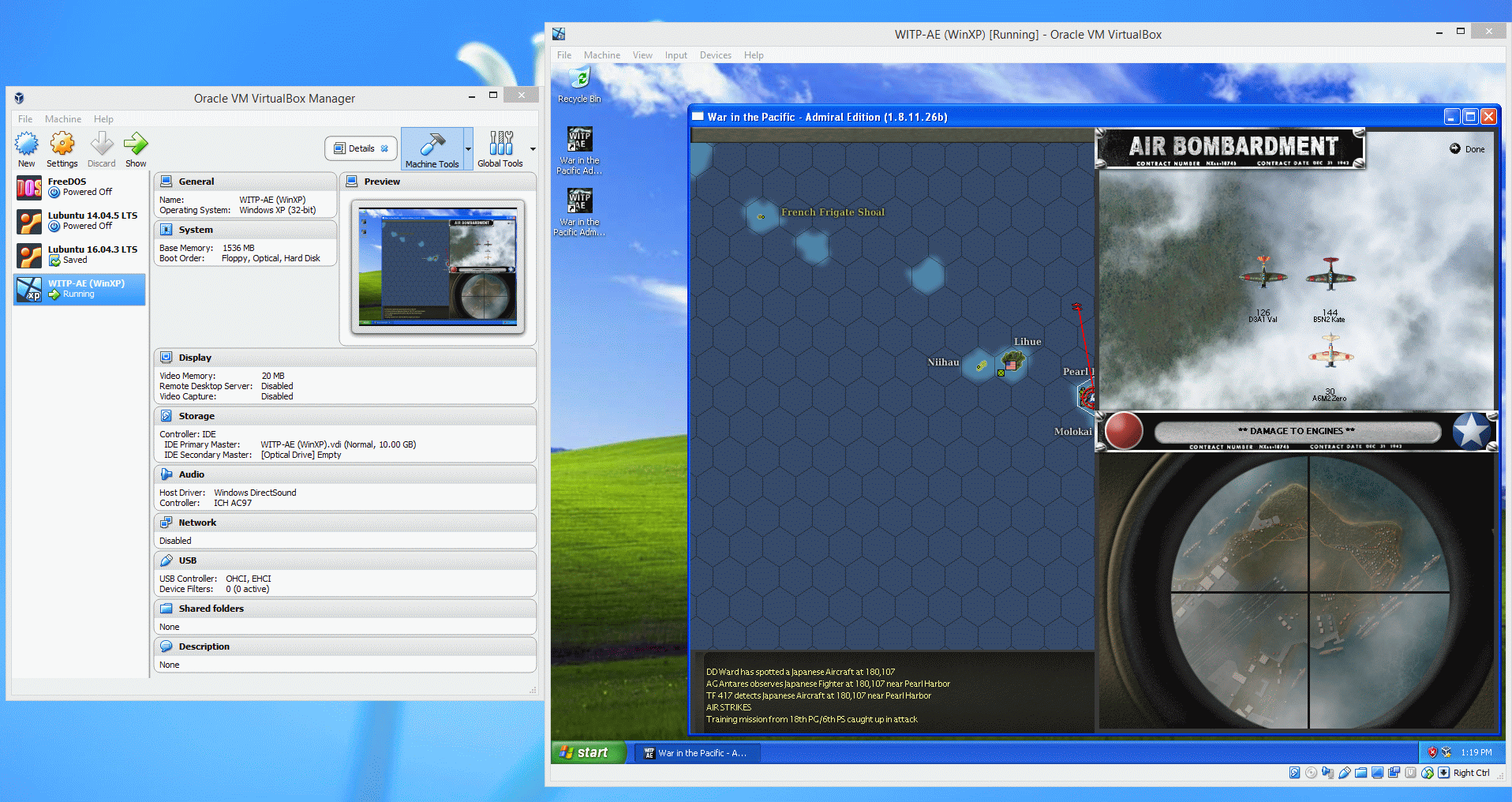Click the CPU chip status icon
The width and height of the screenshot is (1512, 802).
coord(1410,773)
